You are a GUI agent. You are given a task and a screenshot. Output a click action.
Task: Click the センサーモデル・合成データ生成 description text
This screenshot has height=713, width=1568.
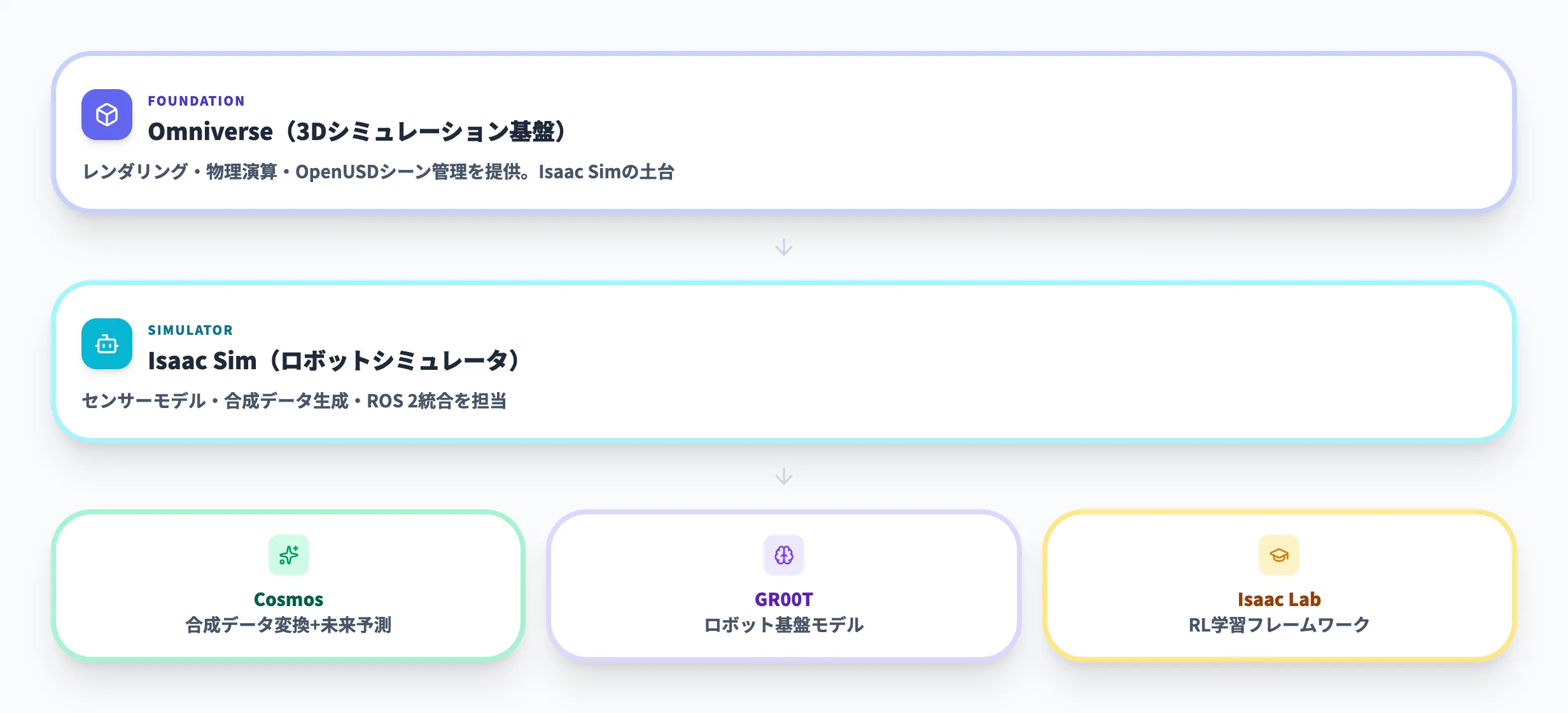coord(294,401)
